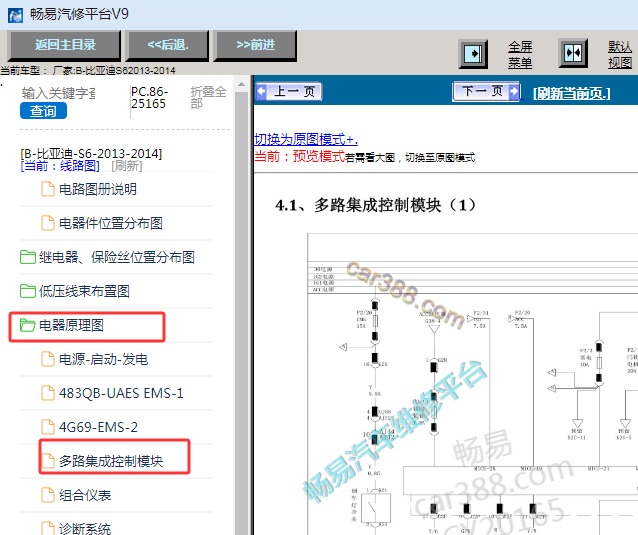Click the file icon beside 4G69-EMS-2
The height and width of the screenshot is (535, 638).
pos(48,427)
